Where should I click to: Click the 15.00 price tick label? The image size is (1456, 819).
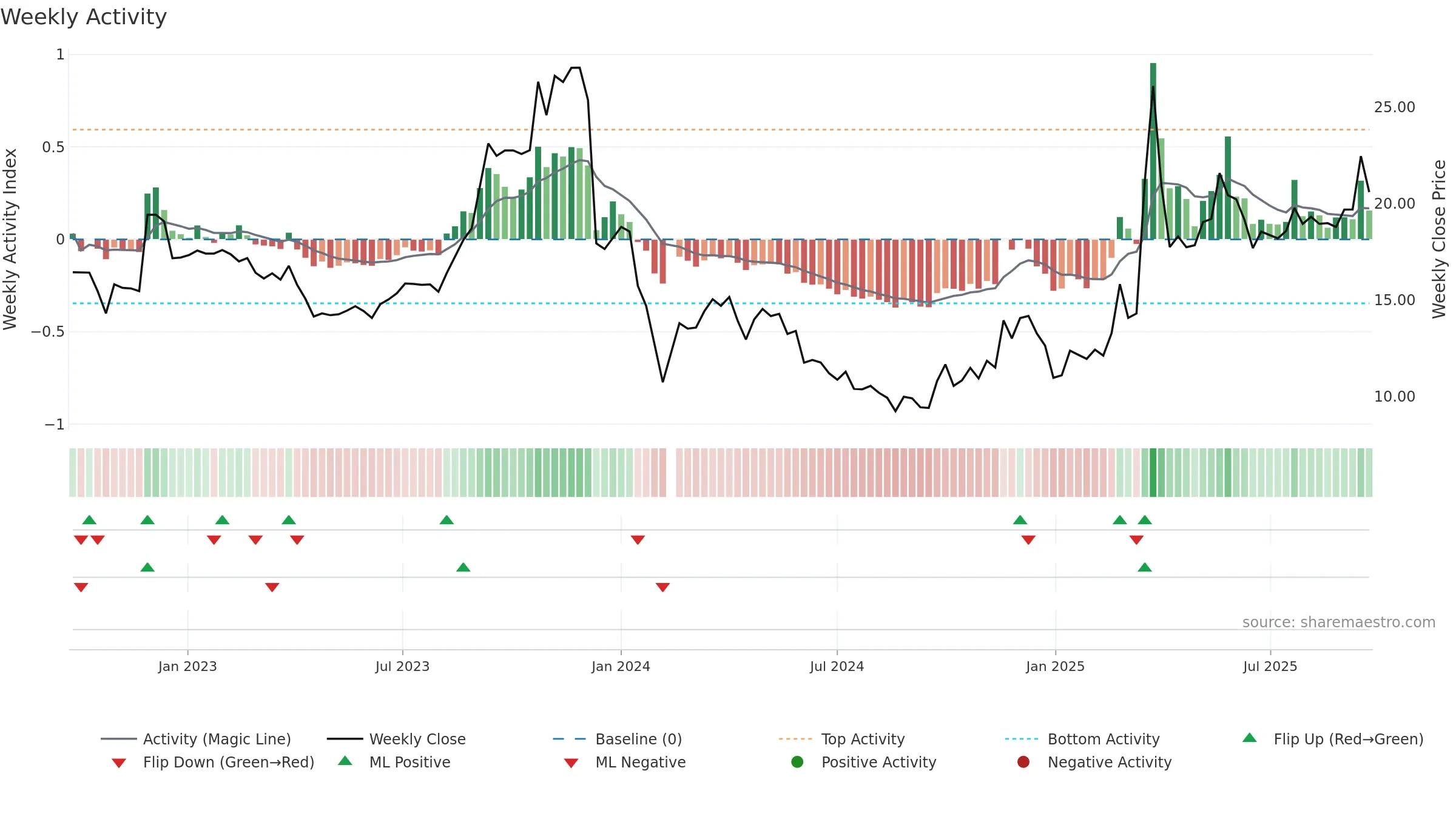coord(1394,300)
